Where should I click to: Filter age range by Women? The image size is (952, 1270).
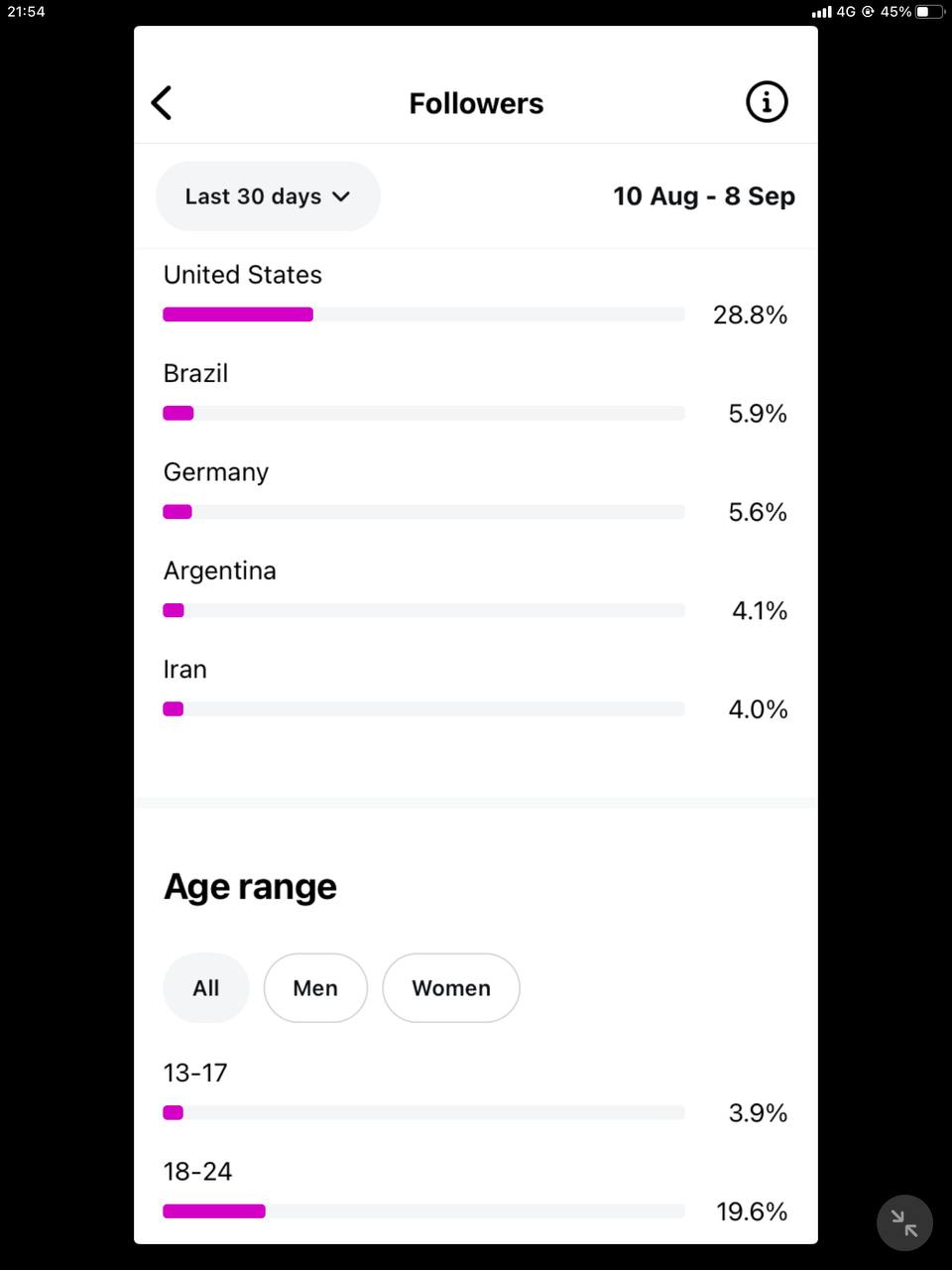point(451,988)
